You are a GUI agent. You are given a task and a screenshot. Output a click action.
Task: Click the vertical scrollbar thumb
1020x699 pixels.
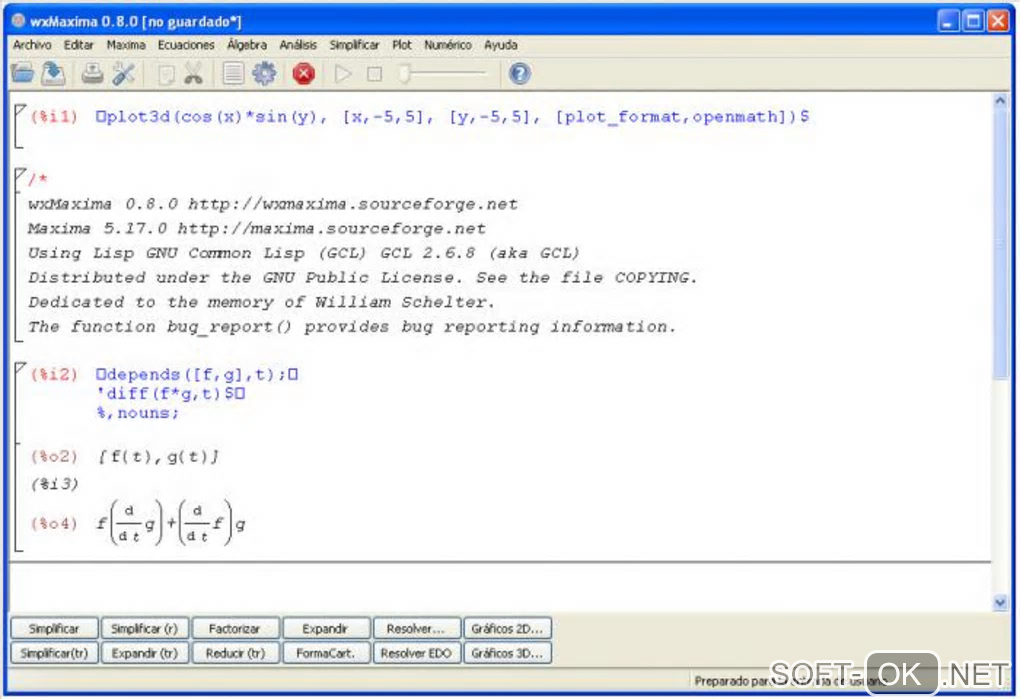coord(1000,244)
